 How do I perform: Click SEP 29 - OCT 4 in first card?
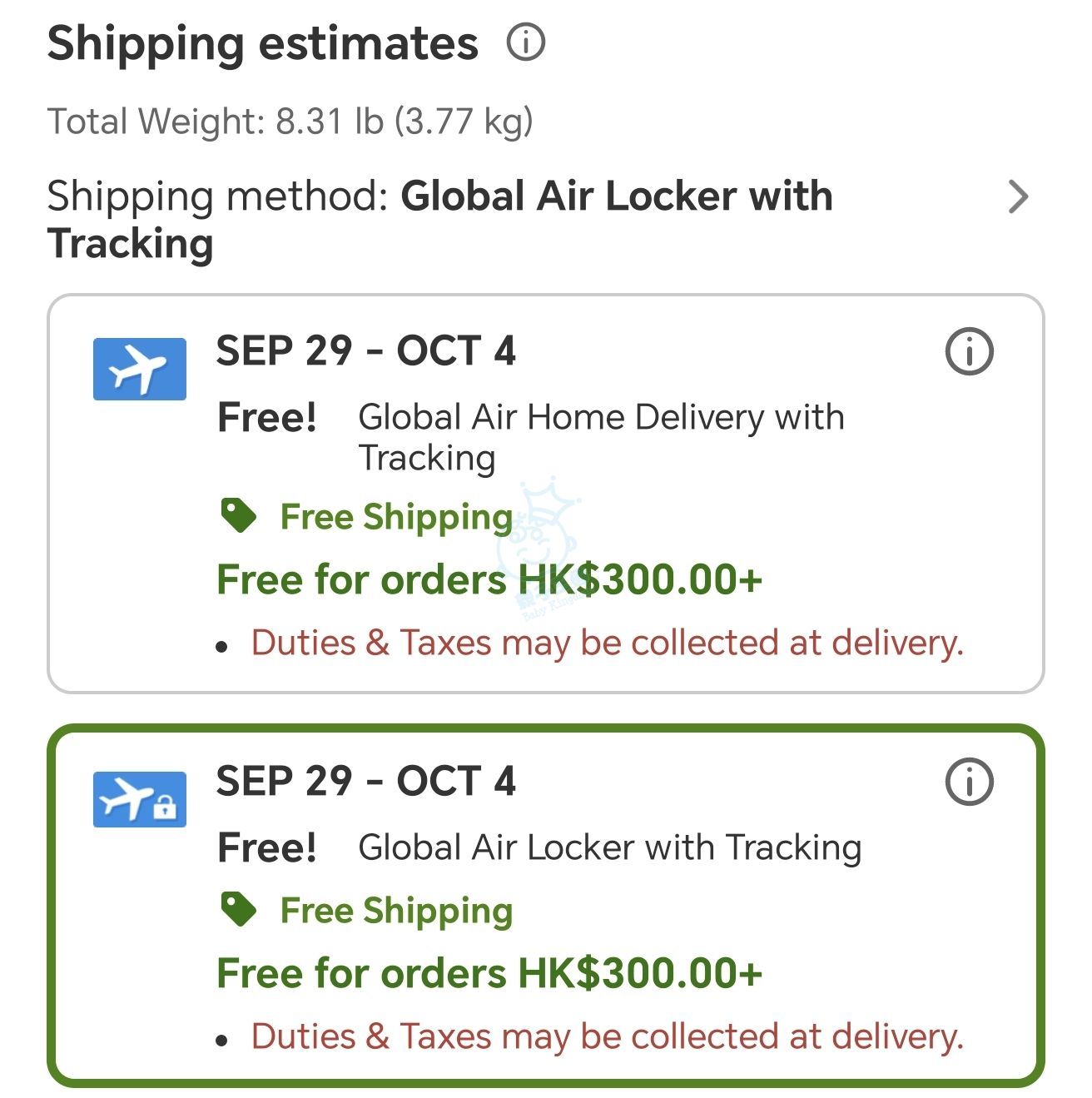click(366, 350)
